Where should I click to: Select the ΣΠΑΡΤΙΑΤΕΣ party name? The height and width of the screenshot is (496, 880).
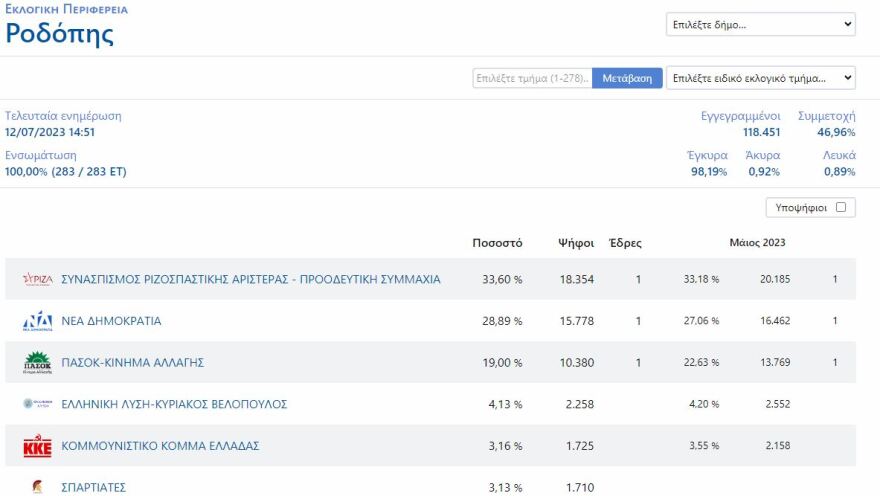[x=94, y=488]
